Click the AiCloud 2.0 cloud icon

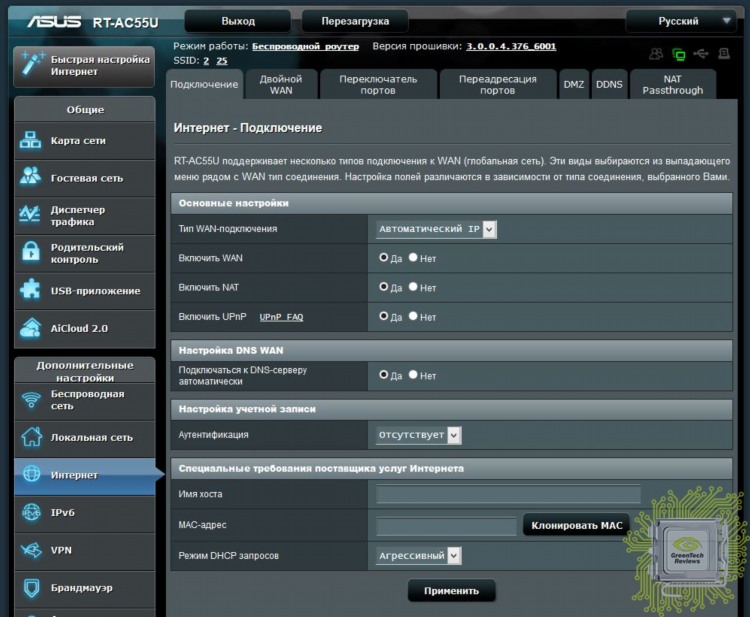tap(31, 328)
